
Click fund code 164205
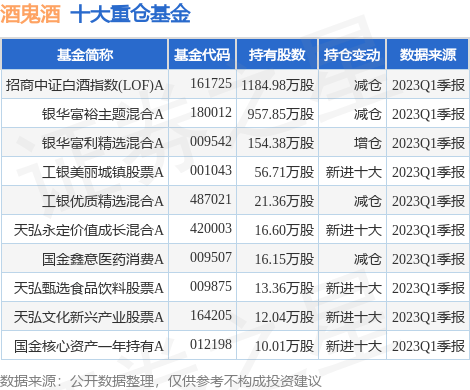tap(211, 315)
